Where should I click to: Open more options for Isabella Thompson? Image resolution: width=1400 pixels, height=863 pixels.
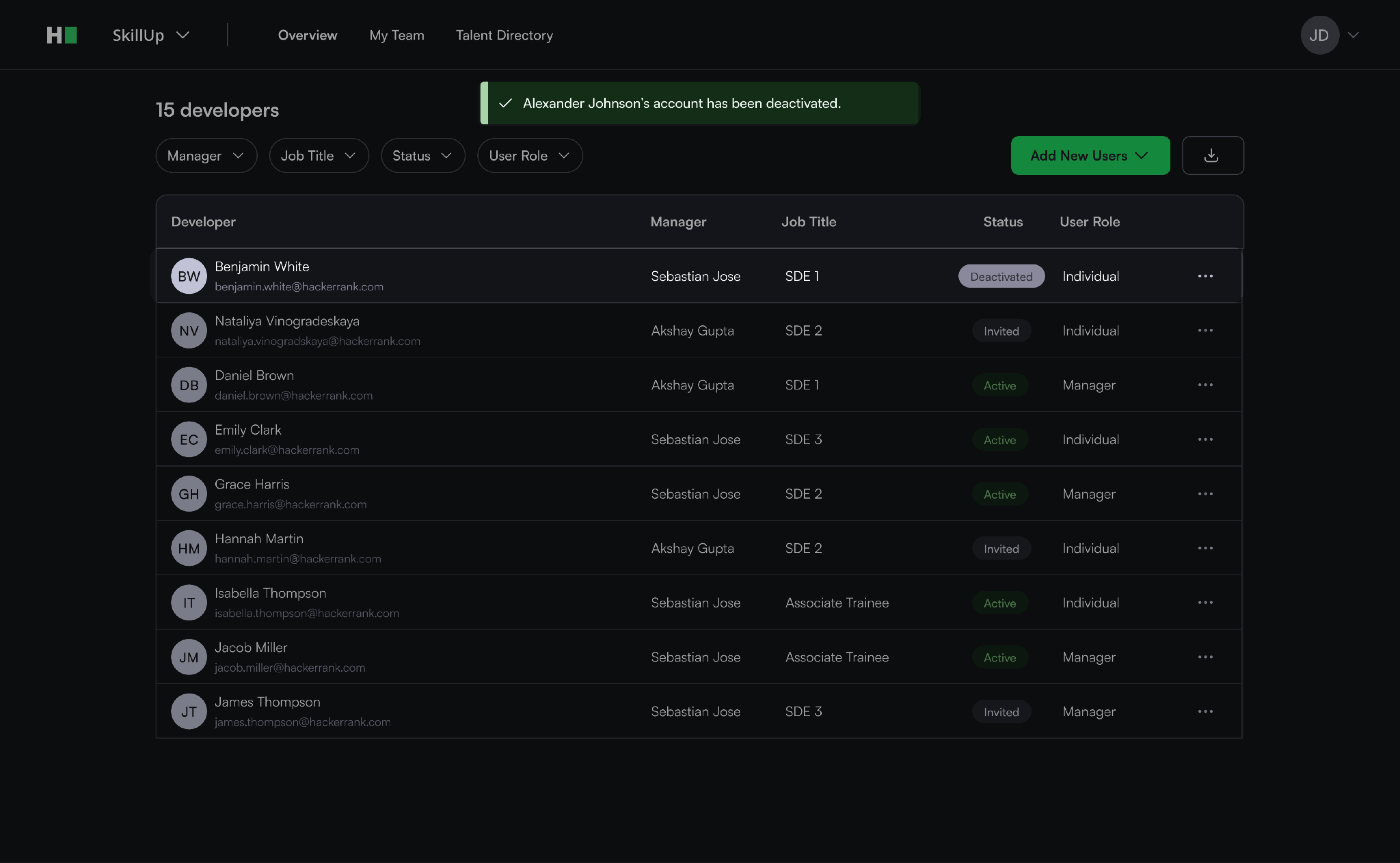click(x=1205, y=603)
